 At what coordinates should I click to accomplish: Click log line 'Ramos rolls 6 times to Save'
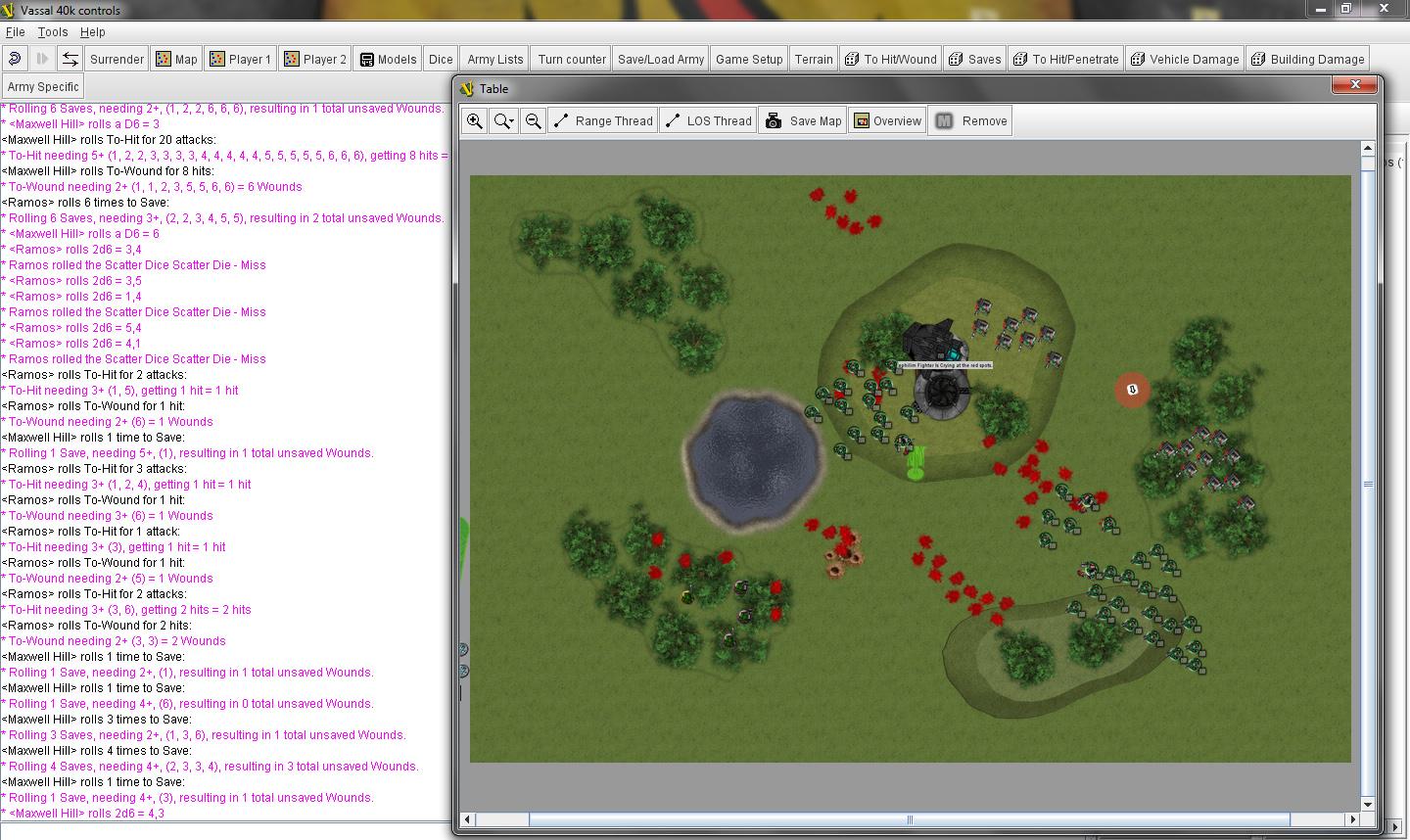(85, 202)
